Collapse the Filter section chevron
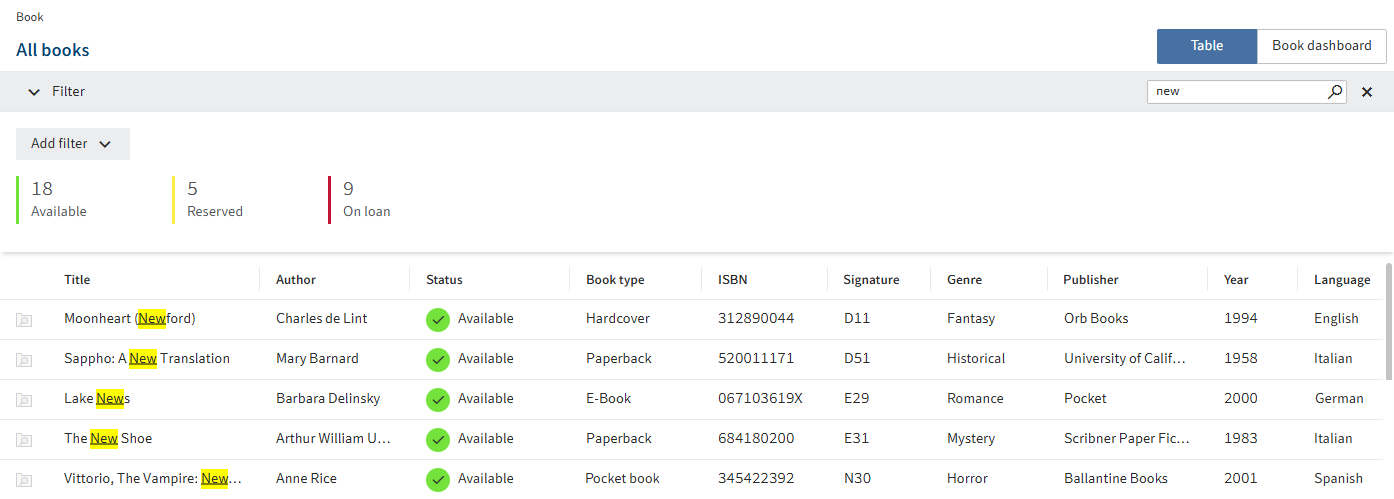The image size is (1394, 499). 34,92
